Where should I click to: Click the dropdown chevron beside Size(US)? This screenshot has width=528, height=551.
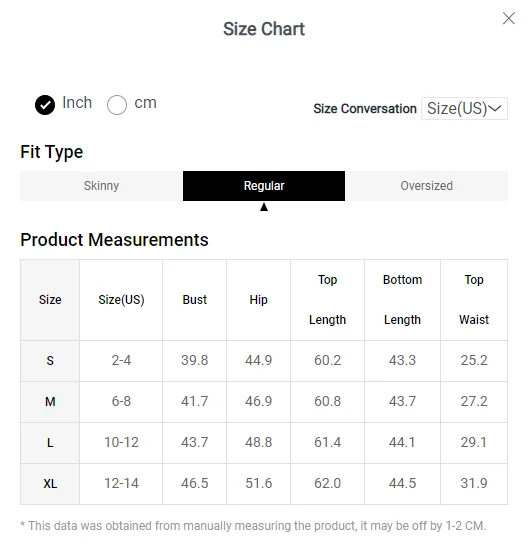coord(495,108)
